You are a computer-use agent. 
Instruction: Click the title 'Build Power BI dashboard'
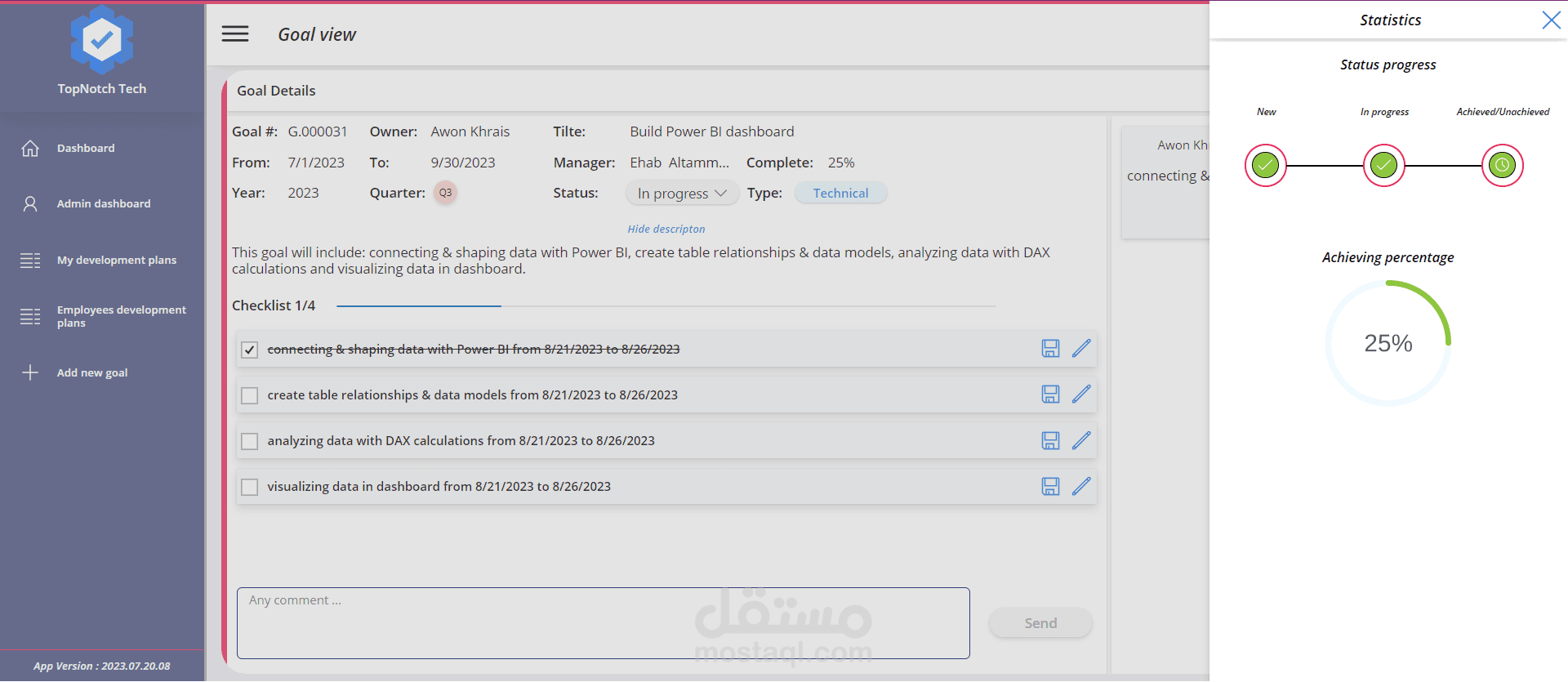[x=712, y=131]
